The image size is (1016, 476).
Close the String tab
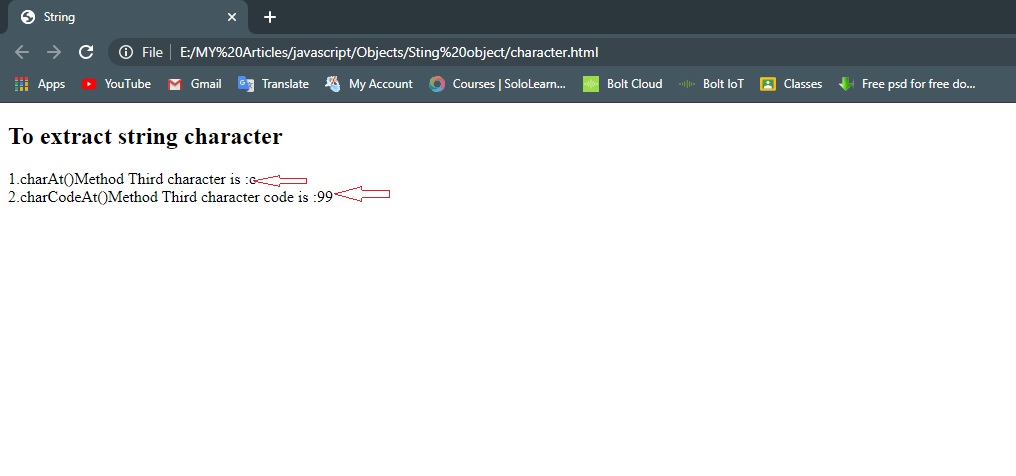point(232,17)
